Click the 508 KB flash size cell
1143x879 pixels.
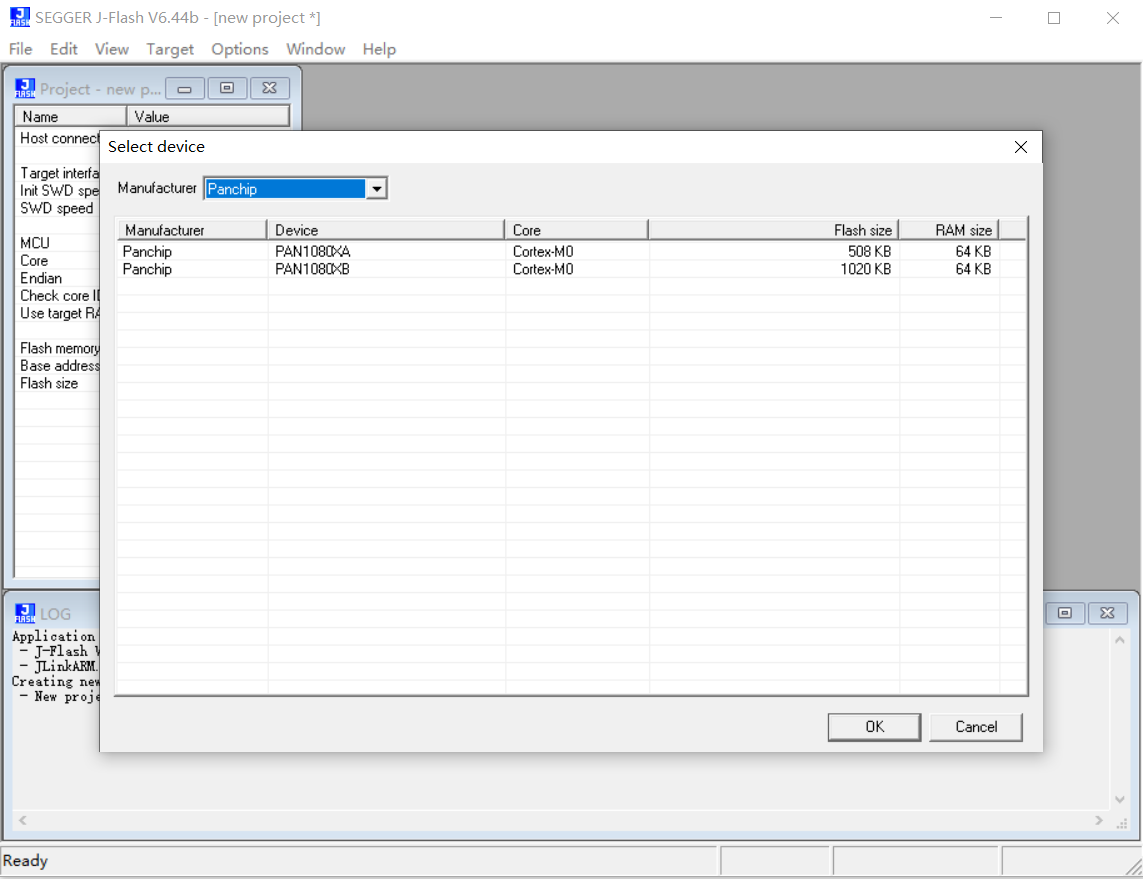(x=869, y=251)
